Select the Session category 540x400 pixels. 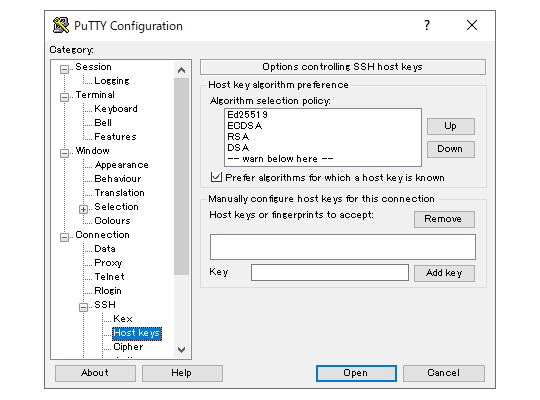point(93,67)
